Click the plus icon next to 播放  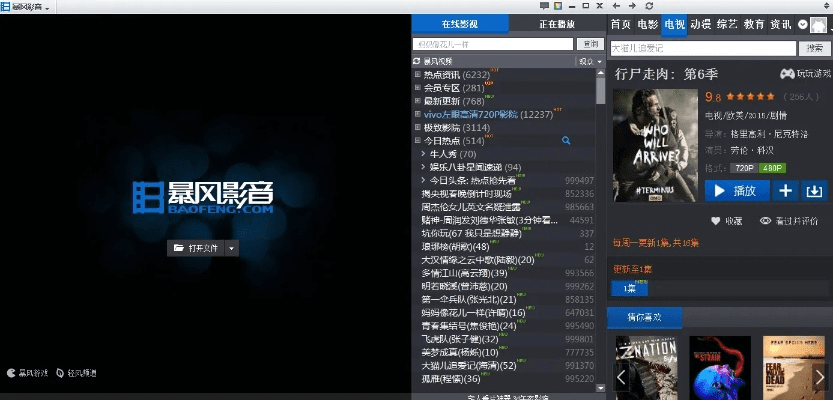785,191
